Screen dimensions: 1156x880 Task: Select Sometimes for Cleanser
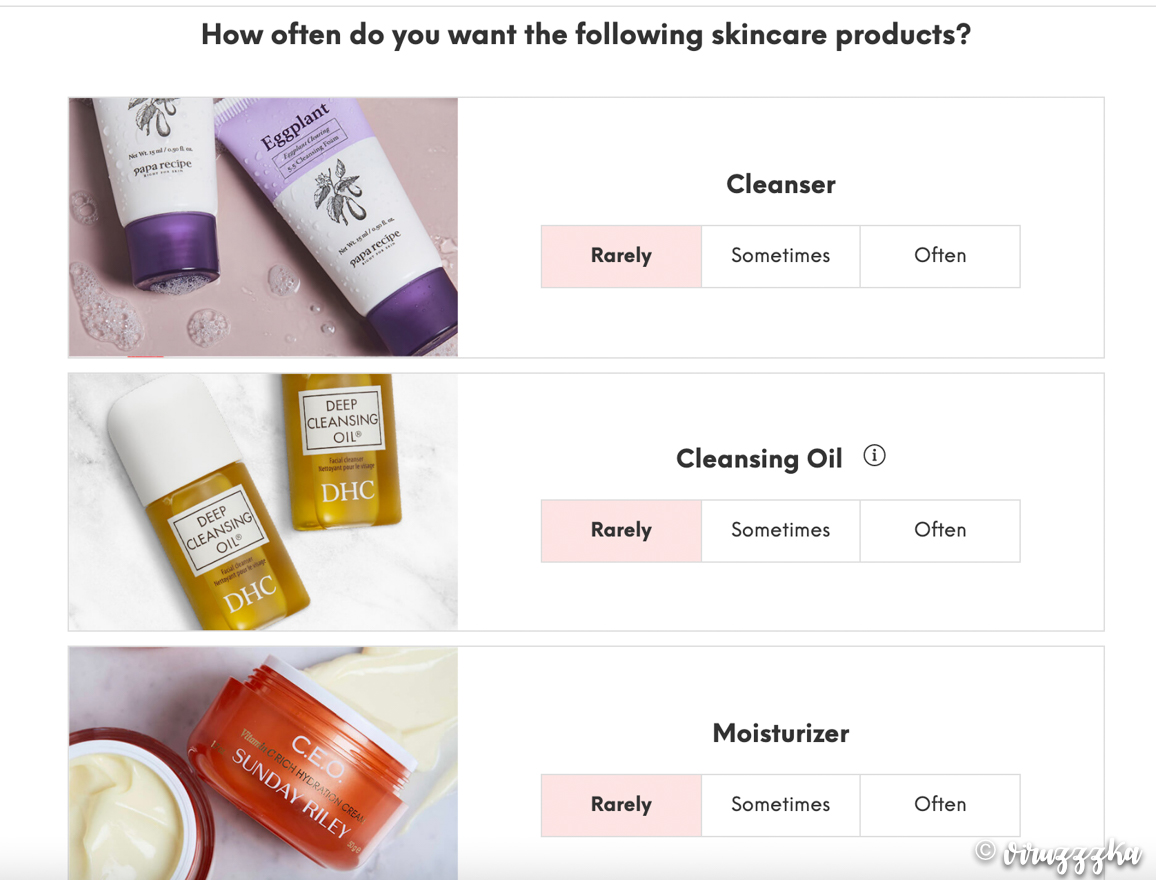coord(781,256)
